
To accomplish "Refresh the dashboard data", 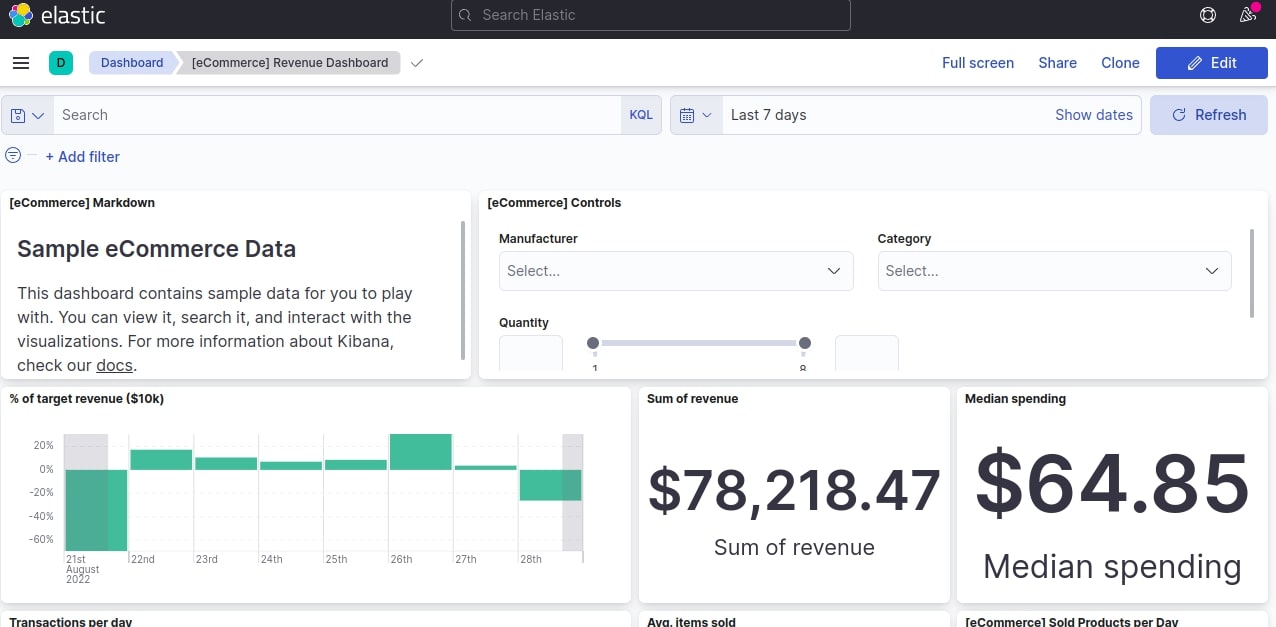I will (x=1209, y=115).
